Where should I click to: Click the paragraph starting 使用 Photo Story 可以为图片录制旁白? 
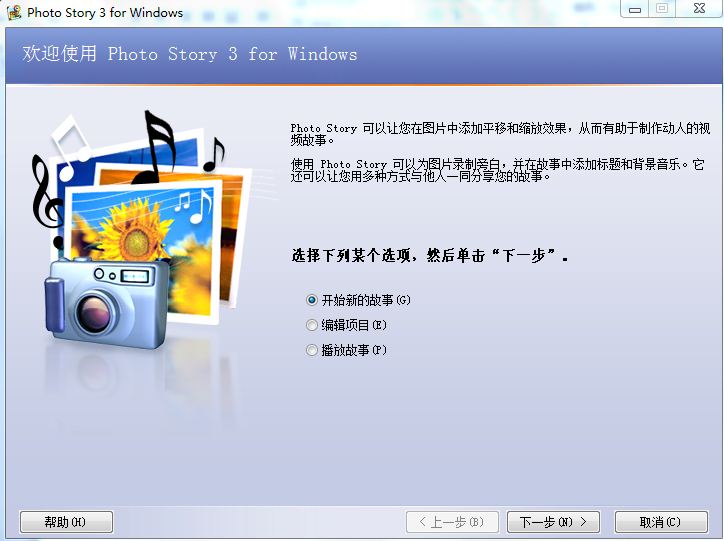tap(497, 170)
